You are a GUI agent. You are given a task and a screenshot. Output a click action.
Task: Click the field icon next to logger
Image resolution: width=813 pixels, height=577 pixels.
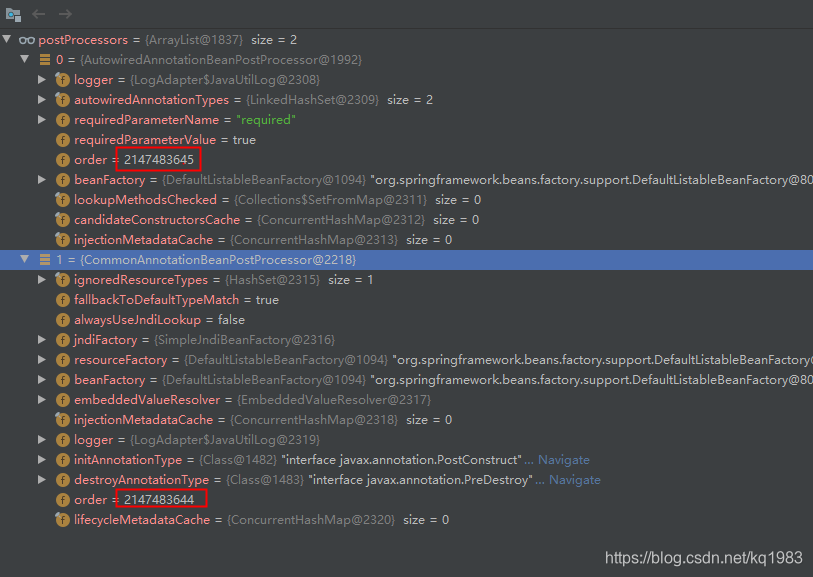tap(62, 79)
